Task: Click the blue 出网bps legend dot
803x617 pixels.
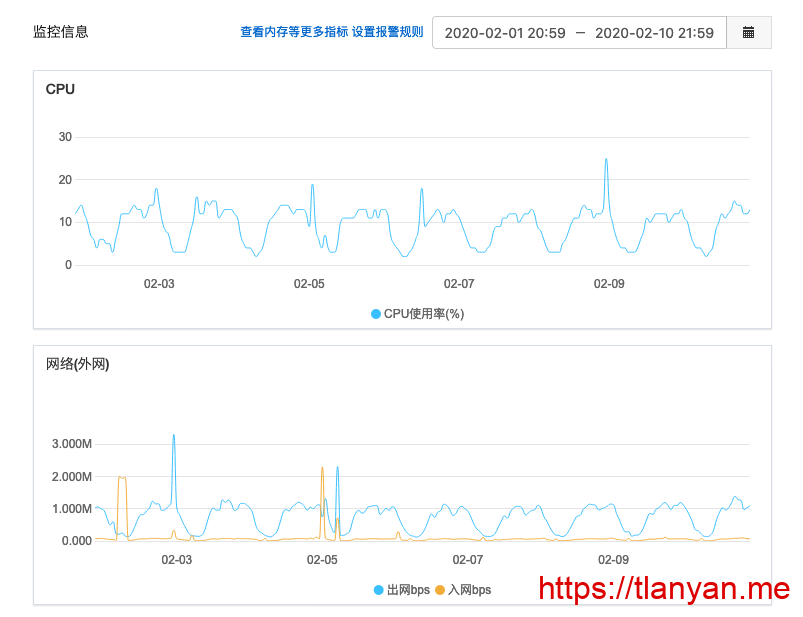Action: [x=378, y=590]
